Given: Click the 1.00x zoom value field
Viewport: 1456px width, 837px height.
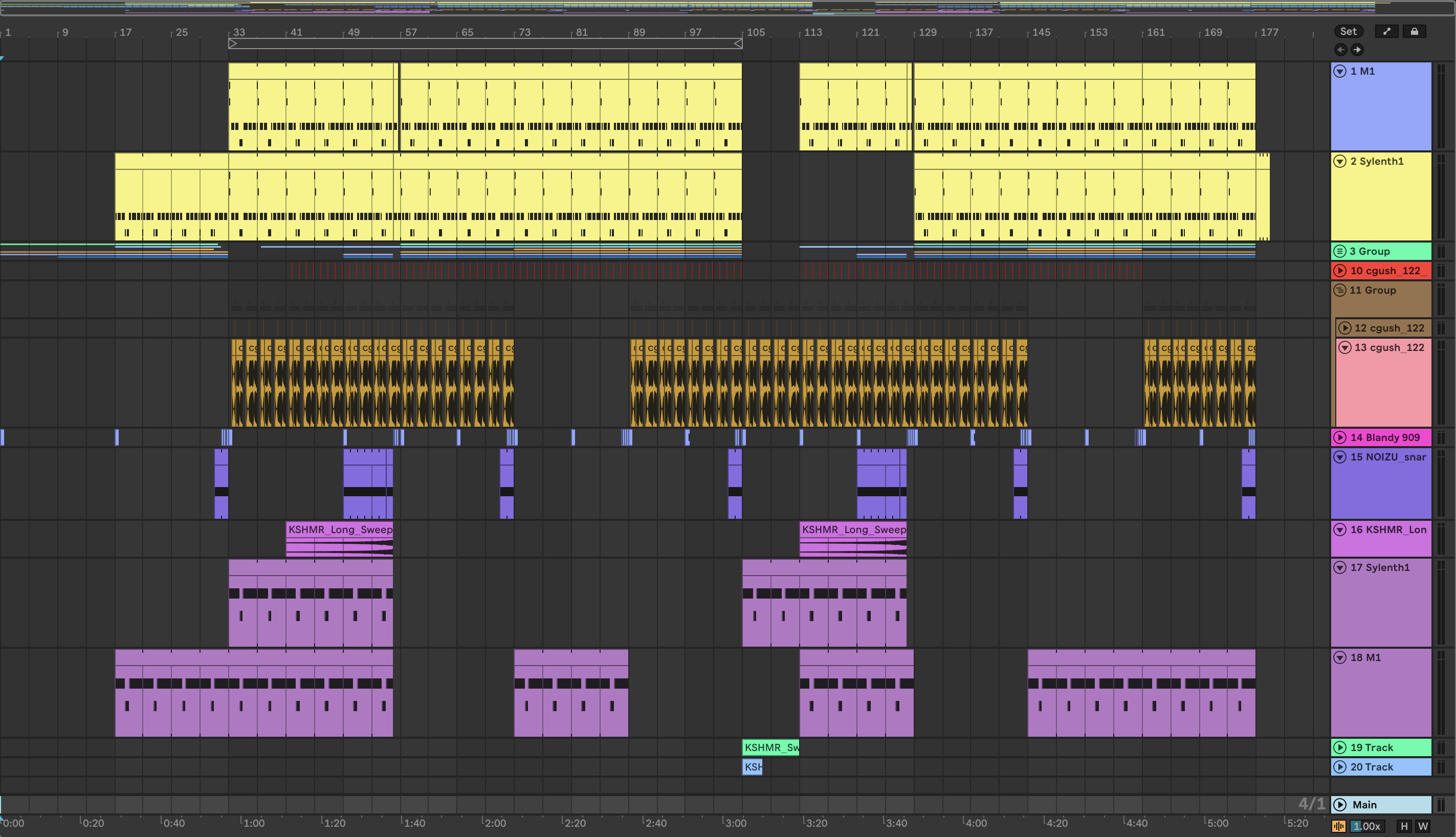Looking at the screenshot, I should click(x=1367, y=826).
